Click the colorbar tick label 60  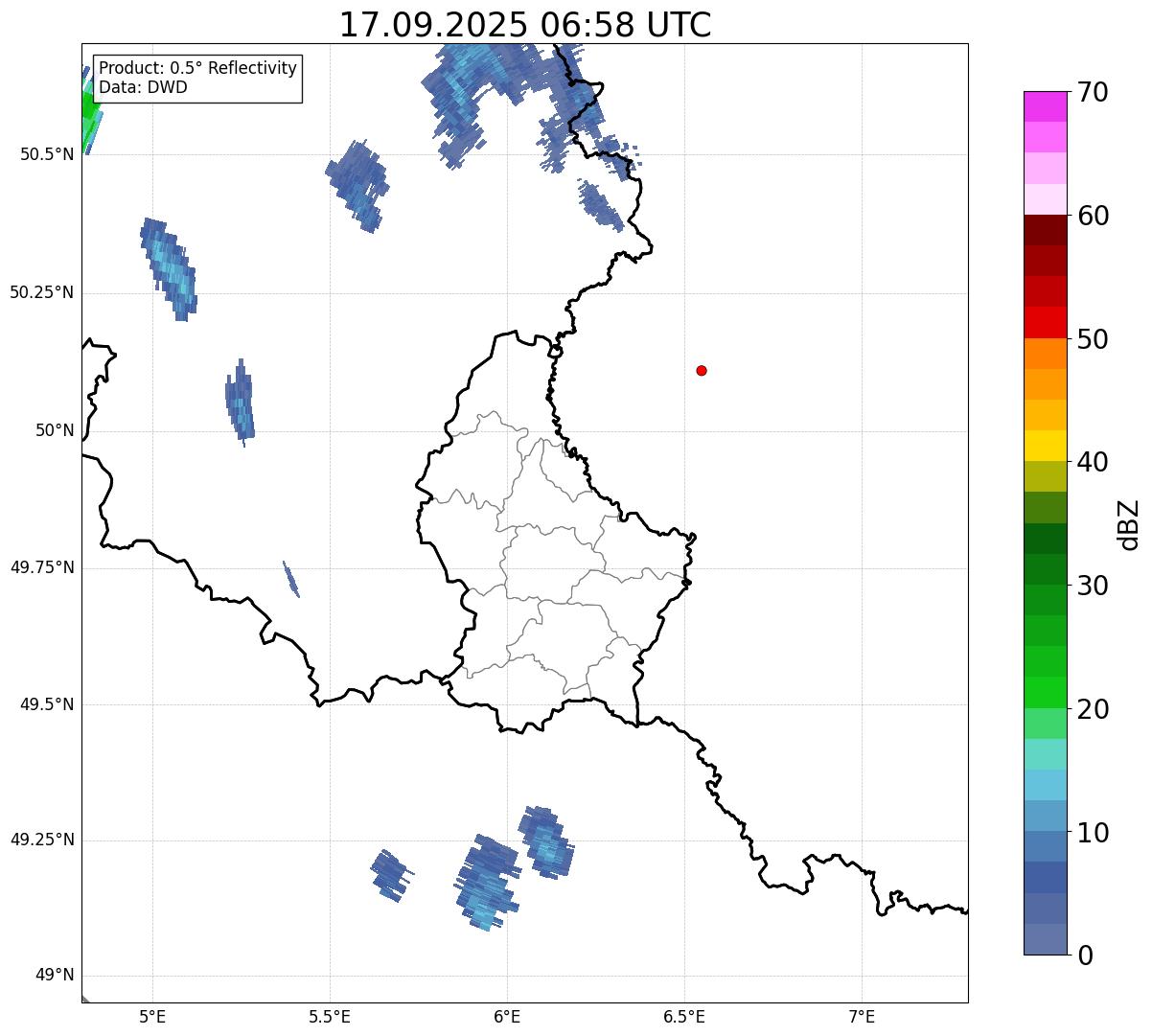coord(1093,216)
